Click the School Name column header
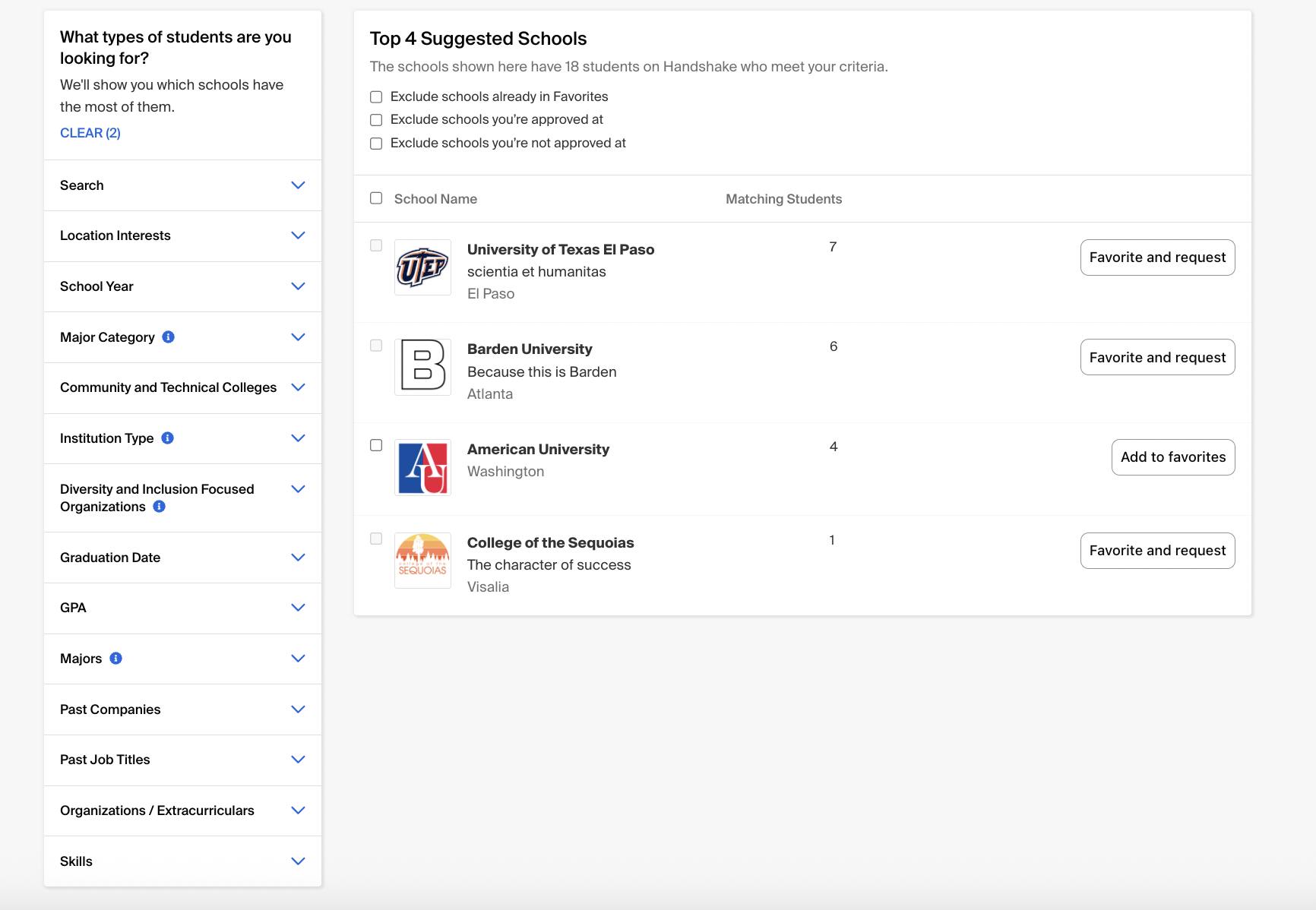1316x910 pixels. (435, 199)
